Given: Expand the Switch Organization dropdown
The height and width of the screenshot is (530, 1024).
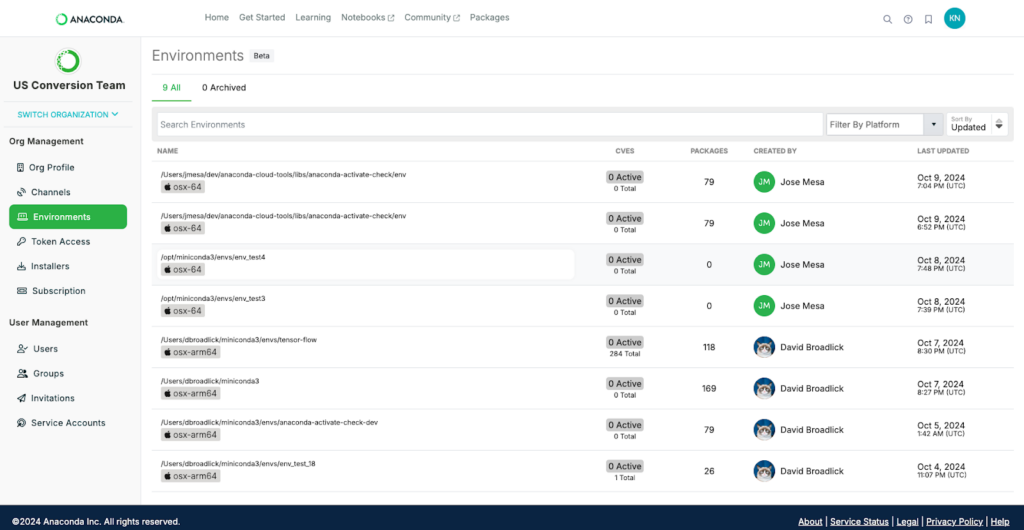Looking at the screenshot, I should pyautogui.click(x=68, y=114).
